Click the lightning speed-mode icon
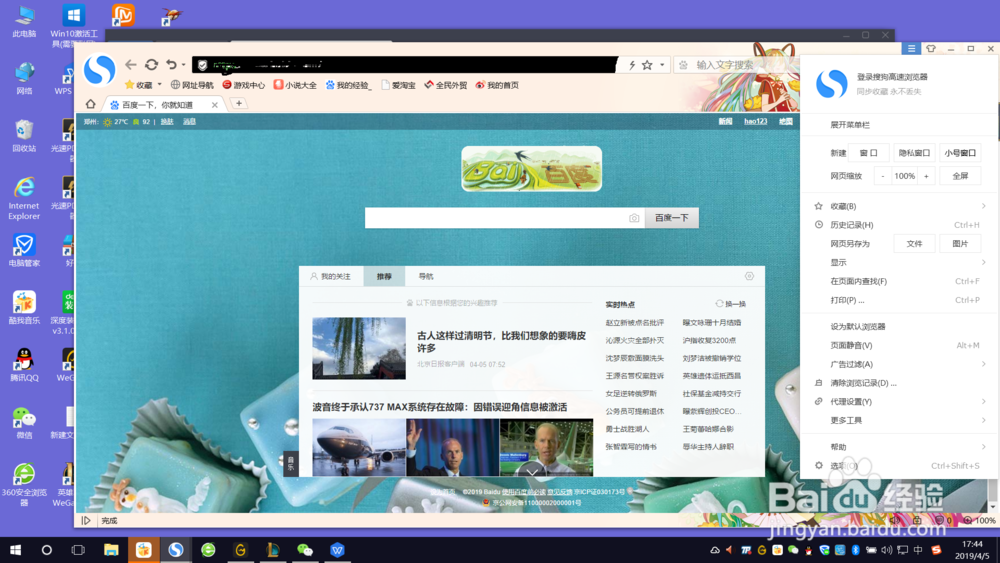 pyautogui.click(x=632, y=65)
